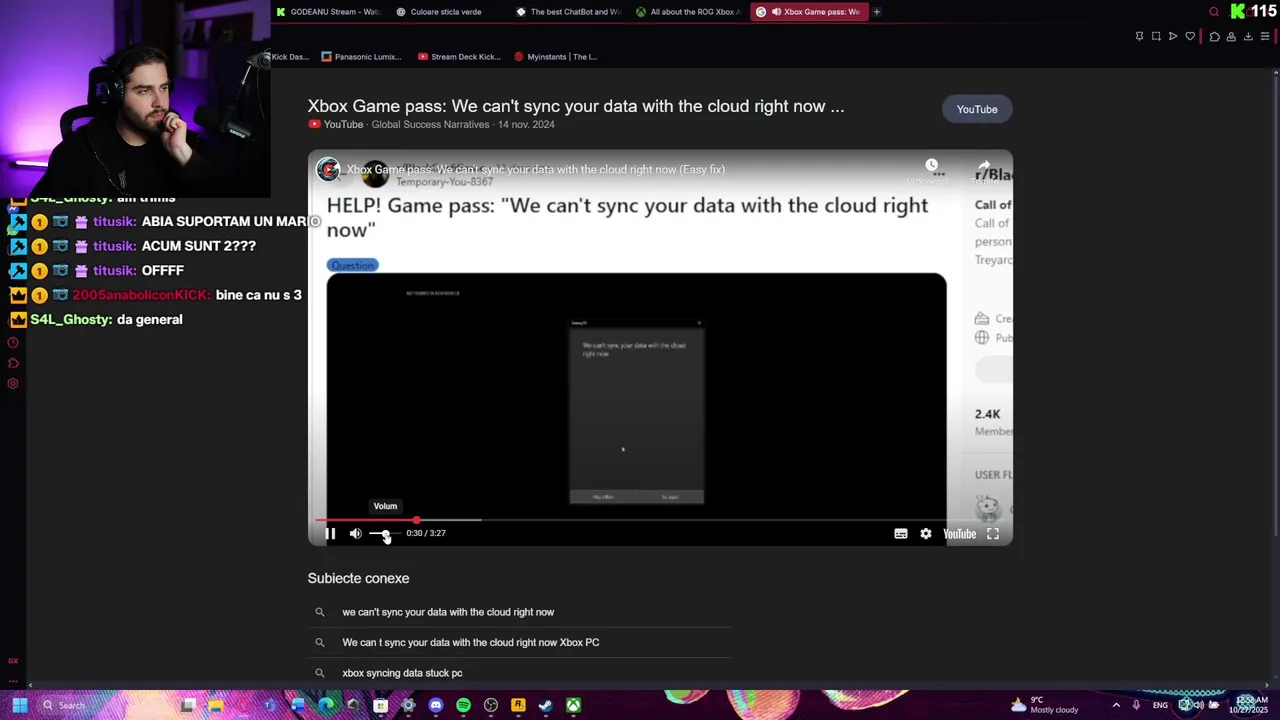Click the Reddit 'Question' flair tag
The width and height of the screenshot is (1280, 720).
[x=352, y=265]
